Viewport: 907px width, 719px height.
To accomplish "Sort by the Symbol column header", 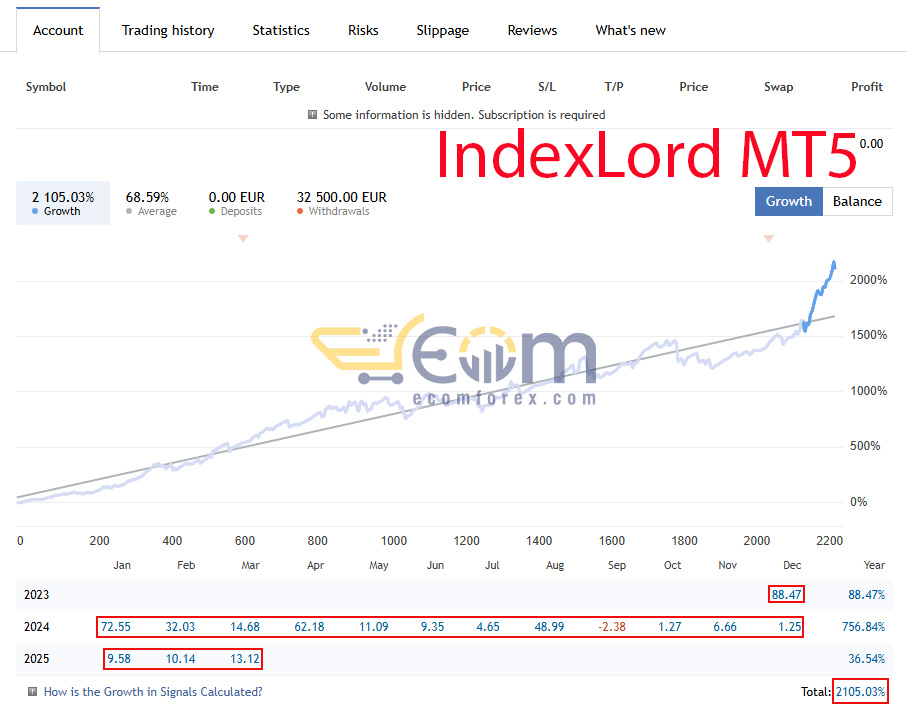I will 46,87.
